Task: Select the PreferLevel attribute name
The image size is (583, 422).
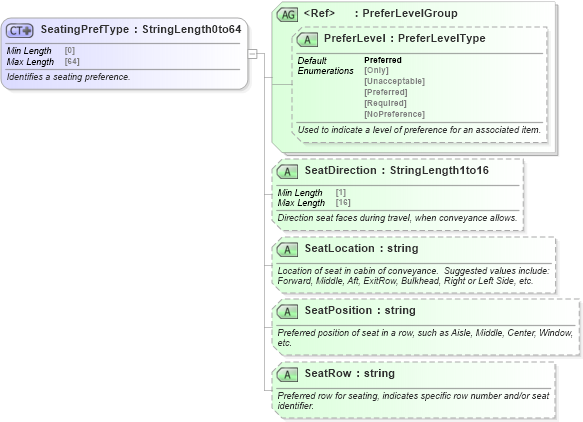Action: pos(354,38)
